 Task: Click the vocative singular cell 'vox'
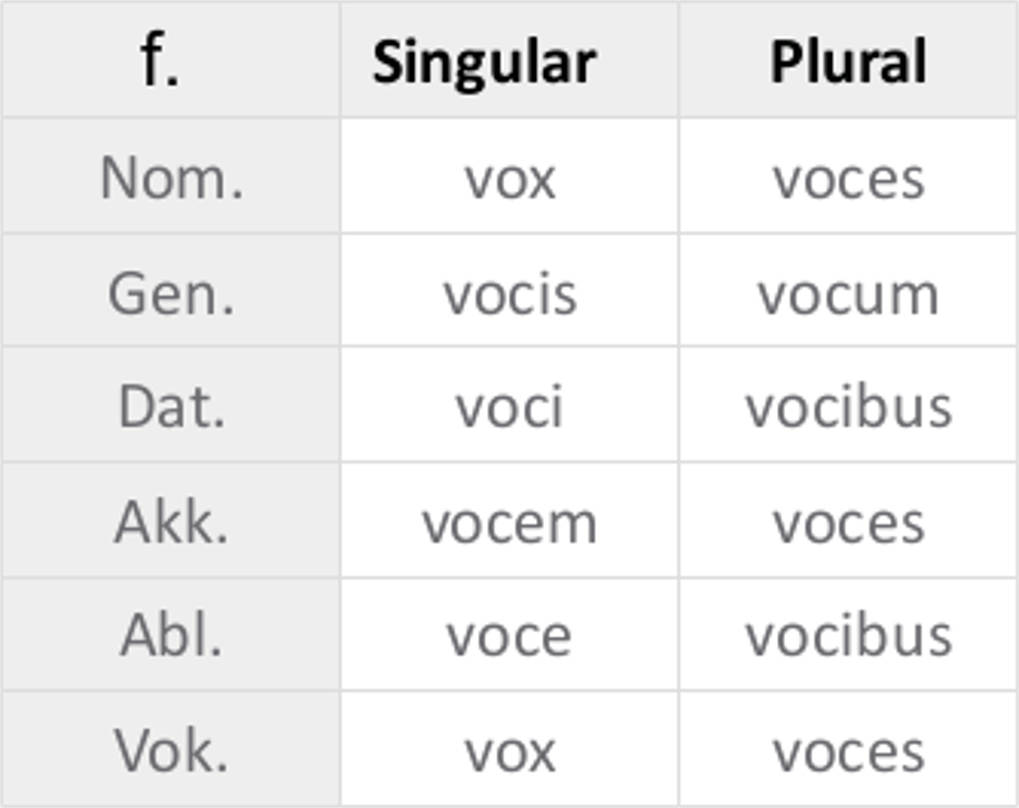[x=509, y=750]
